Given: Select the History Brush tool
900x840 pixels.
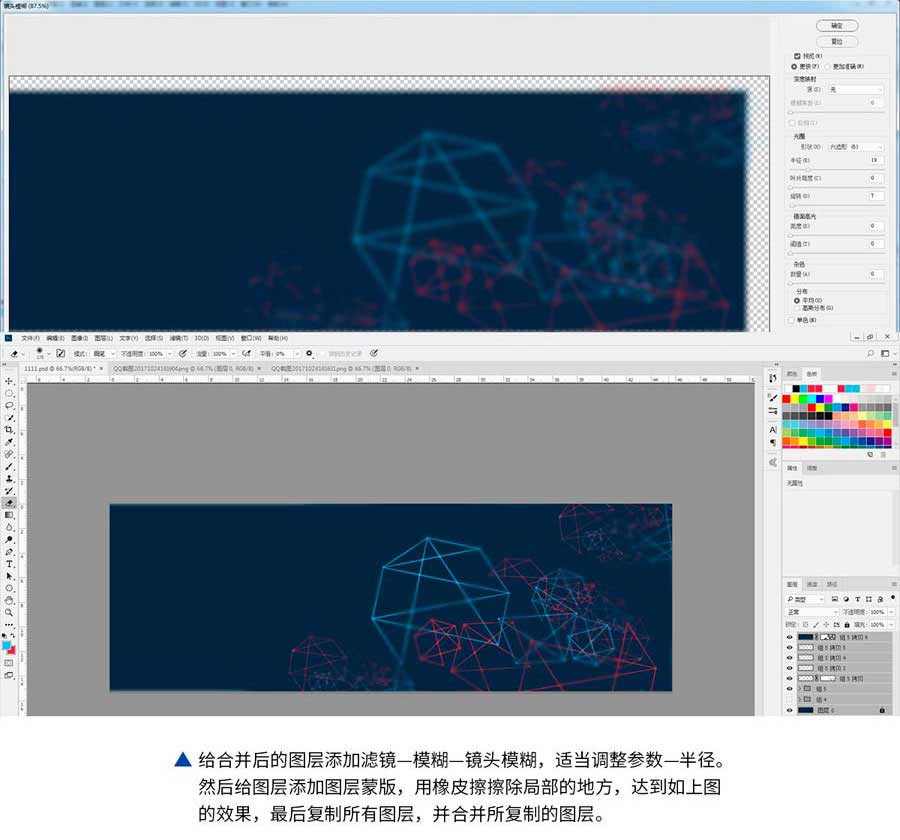Looking at the screenshot, I should pos(9,491).
